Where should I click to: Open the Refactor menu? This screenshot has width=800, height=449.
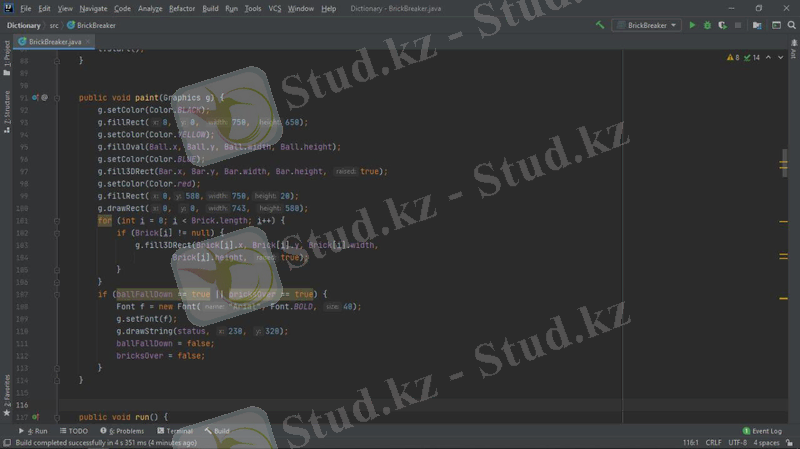(182, 8)
